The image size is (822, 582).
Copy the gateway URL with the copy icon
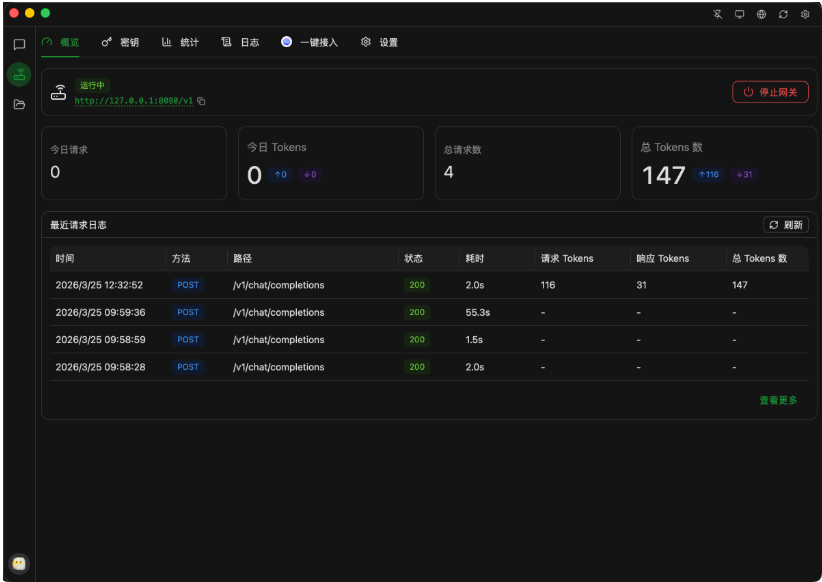(x=201, y=101)
